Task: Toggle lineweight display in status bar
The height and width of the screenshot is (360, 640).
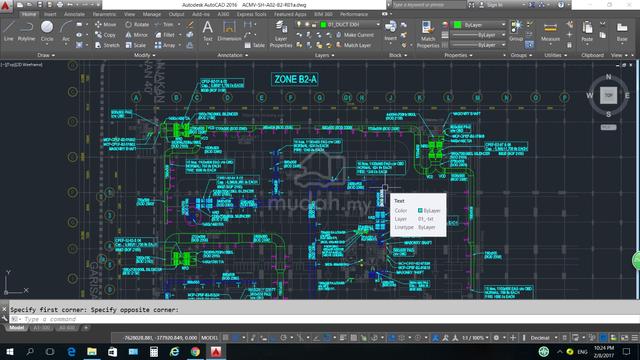Action: 343,338
